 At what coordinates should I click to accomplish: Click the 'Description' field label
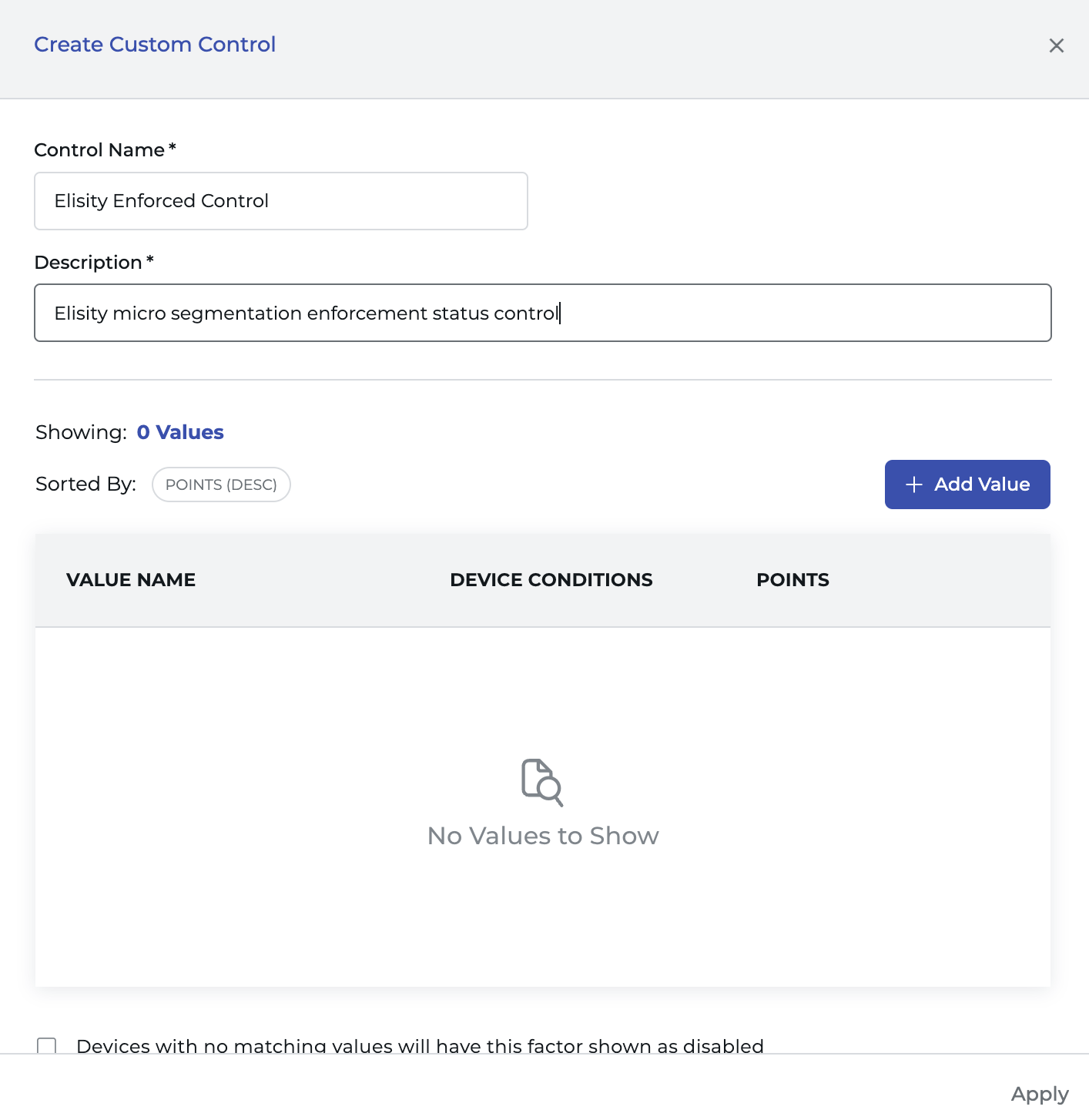point(89,263)
